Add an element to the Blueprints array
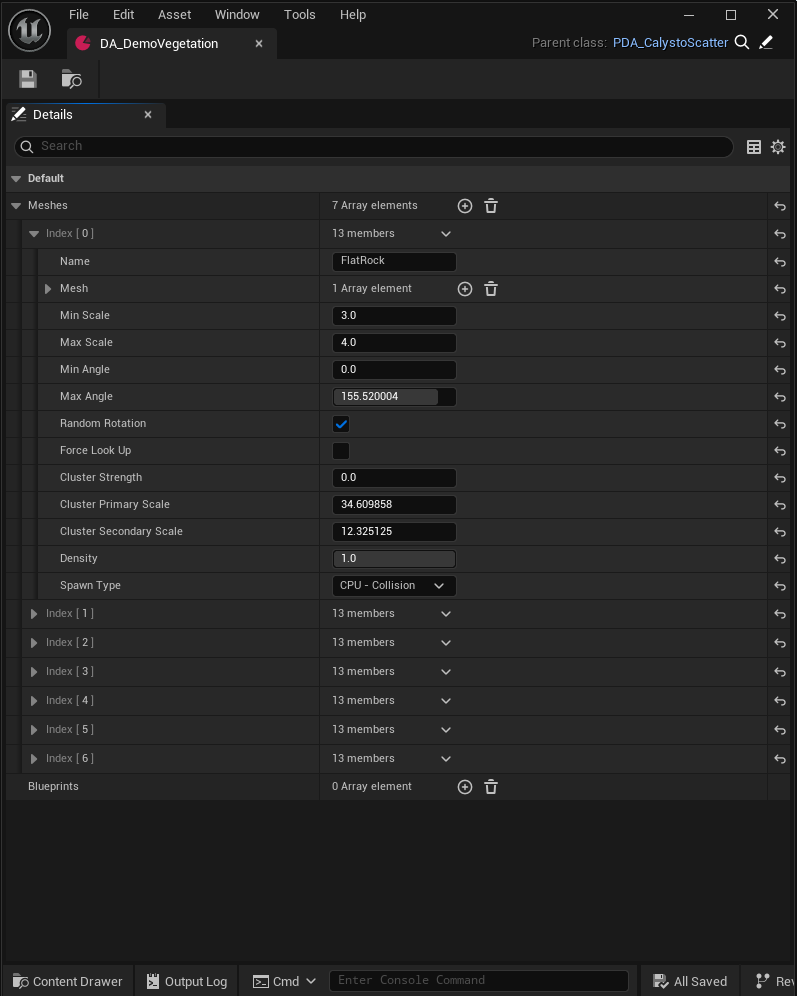The width and height of the screenshot is (797, 996). (465, 787)
